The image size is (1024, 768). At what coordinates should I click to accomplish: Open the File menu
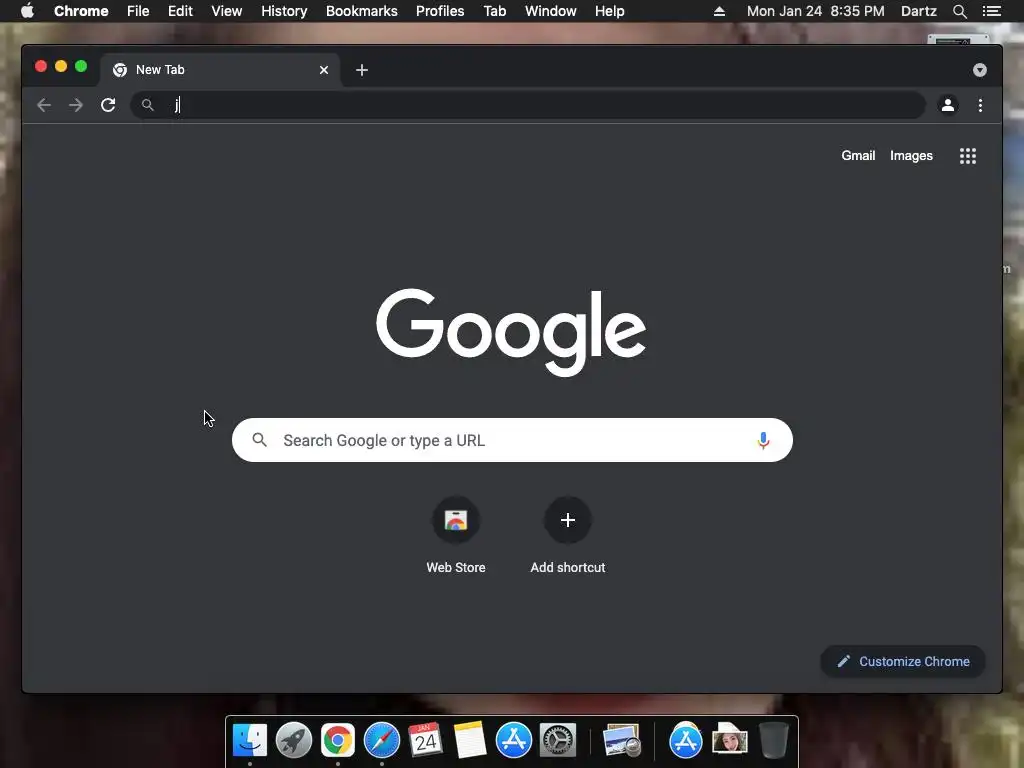tap(138, 11)
